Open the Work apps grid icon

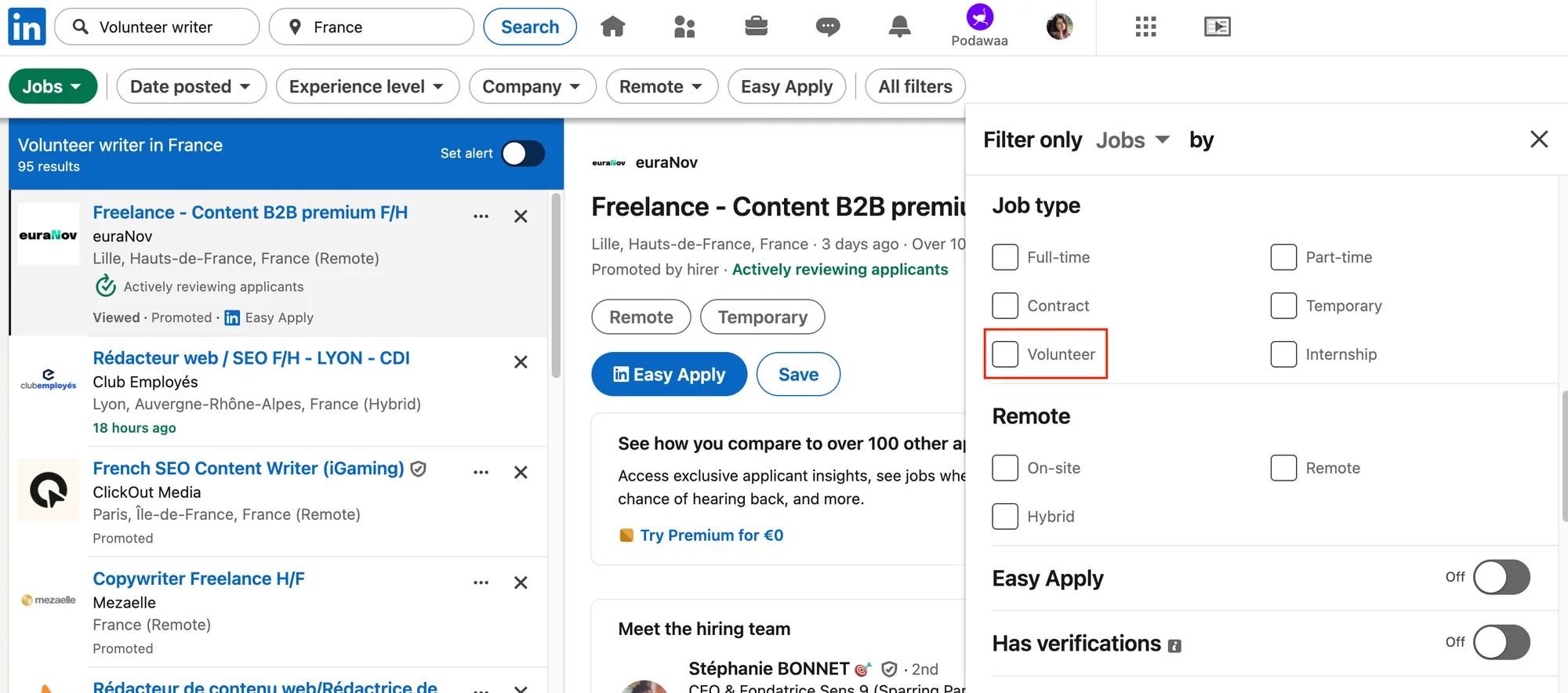click(x=1145, y=27)
